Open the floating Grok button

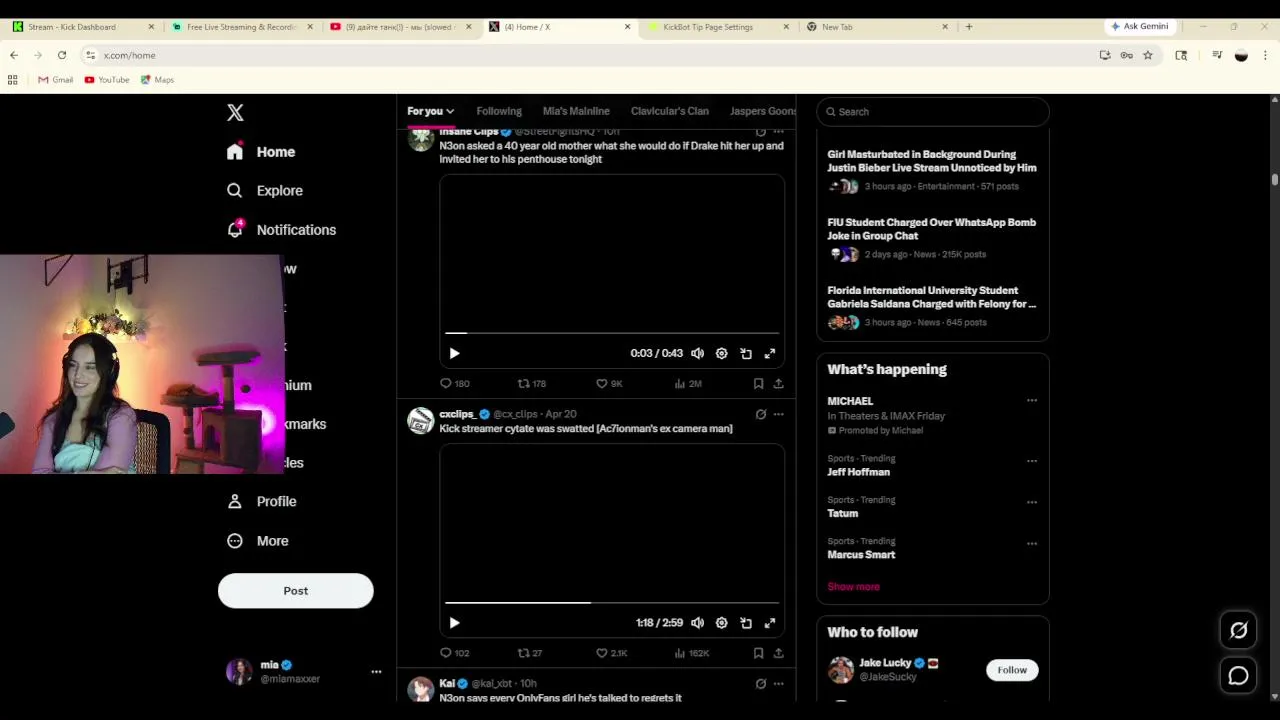[x=1238, y=630]
